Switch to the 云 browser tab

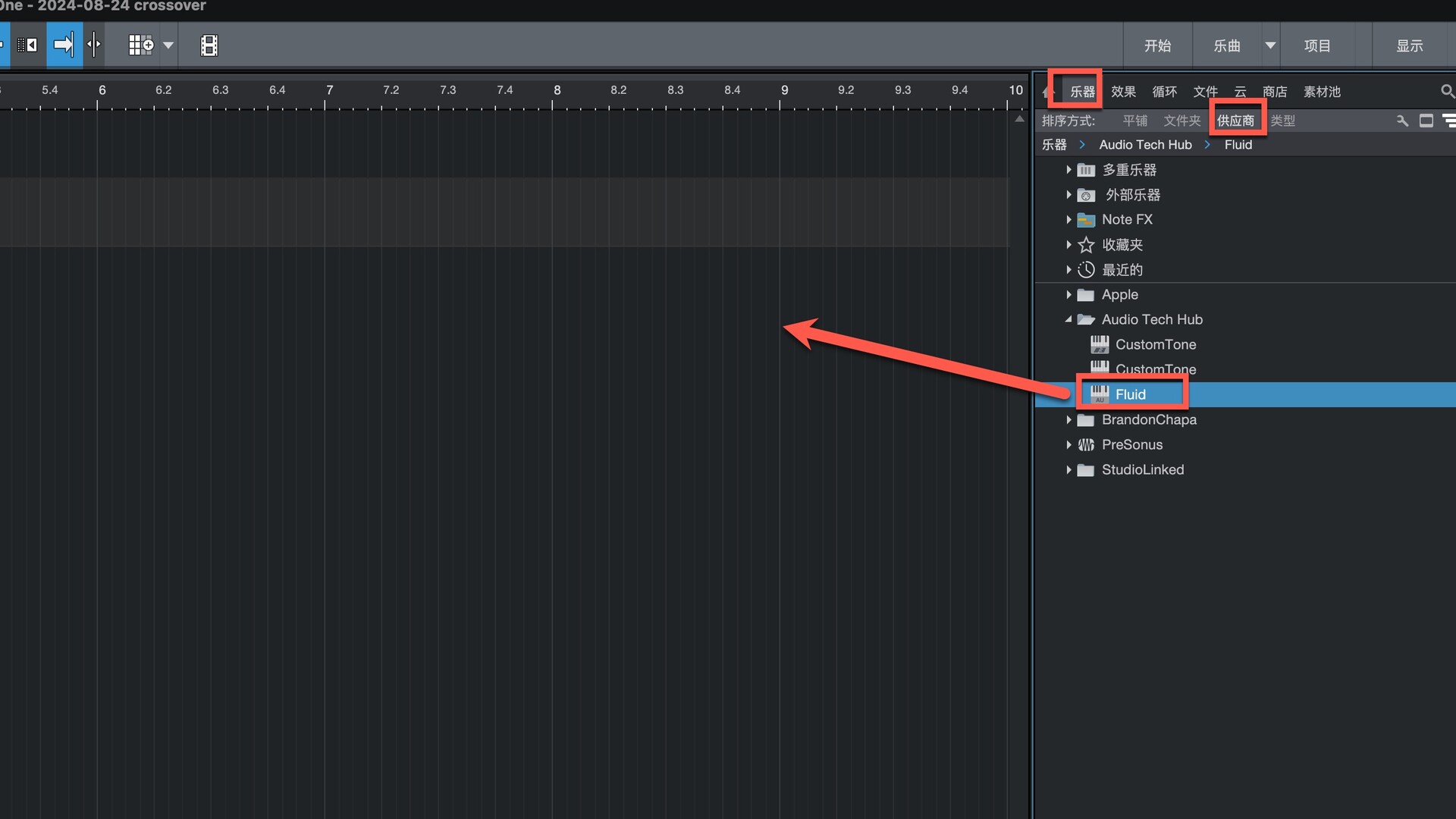tap(1240, 92)
